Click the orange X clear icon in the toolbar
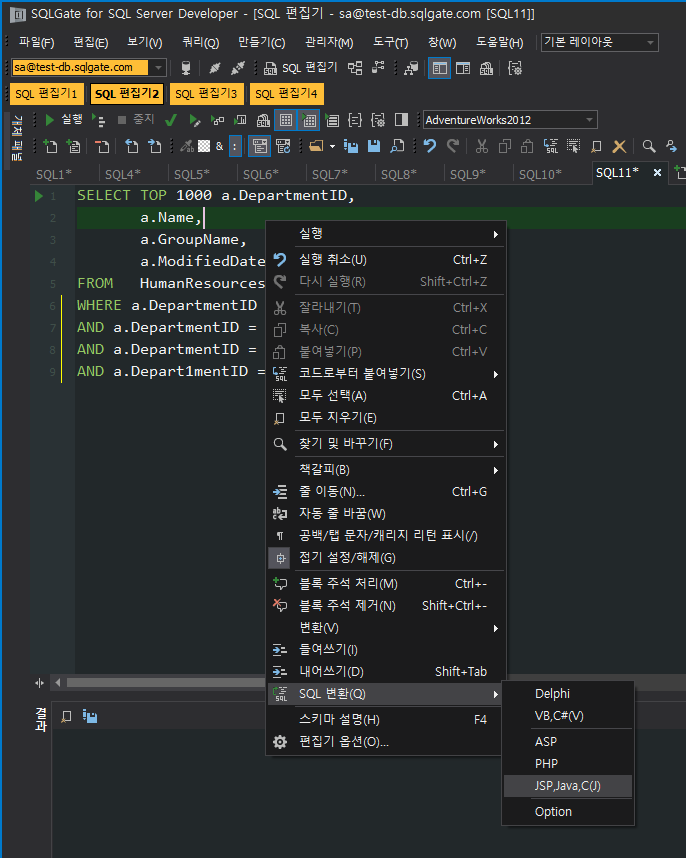This screenshot has height=858, width=686. point(619,146)
